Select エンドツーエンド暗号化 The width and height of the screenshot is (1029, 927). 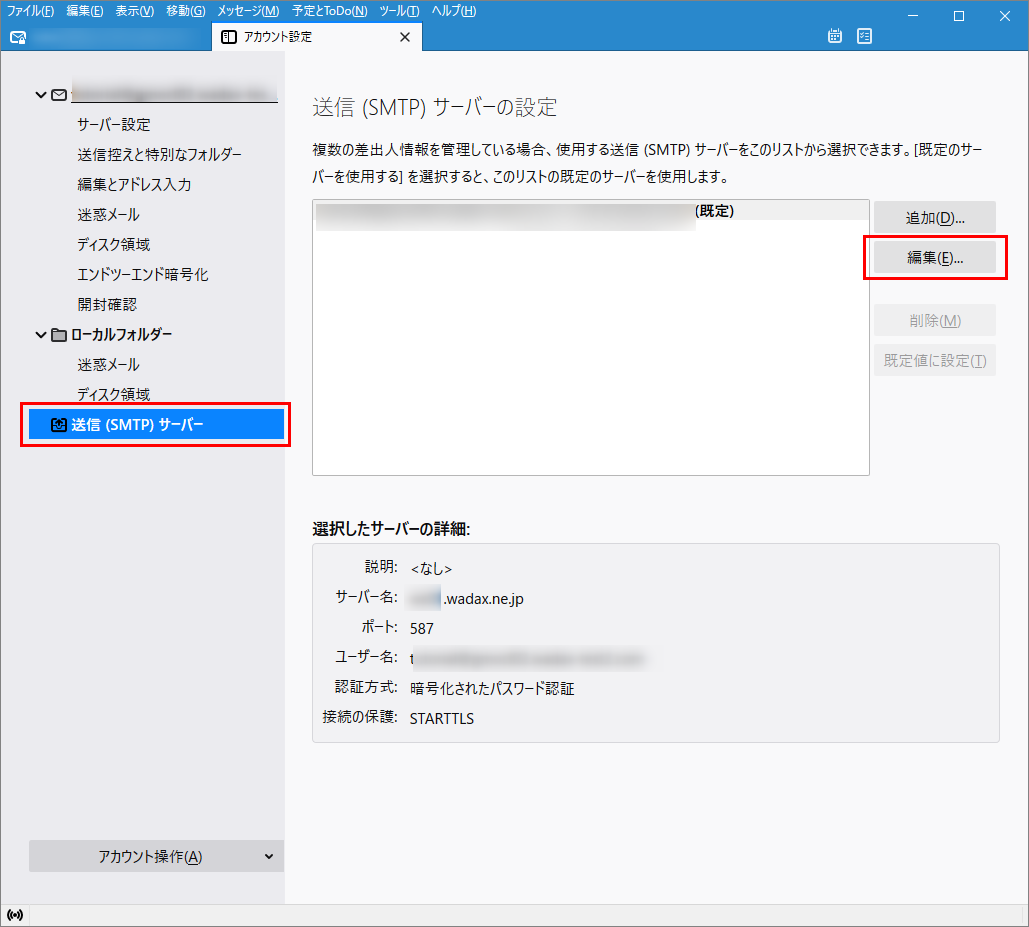pyautogui.click(x=142, y=274)
